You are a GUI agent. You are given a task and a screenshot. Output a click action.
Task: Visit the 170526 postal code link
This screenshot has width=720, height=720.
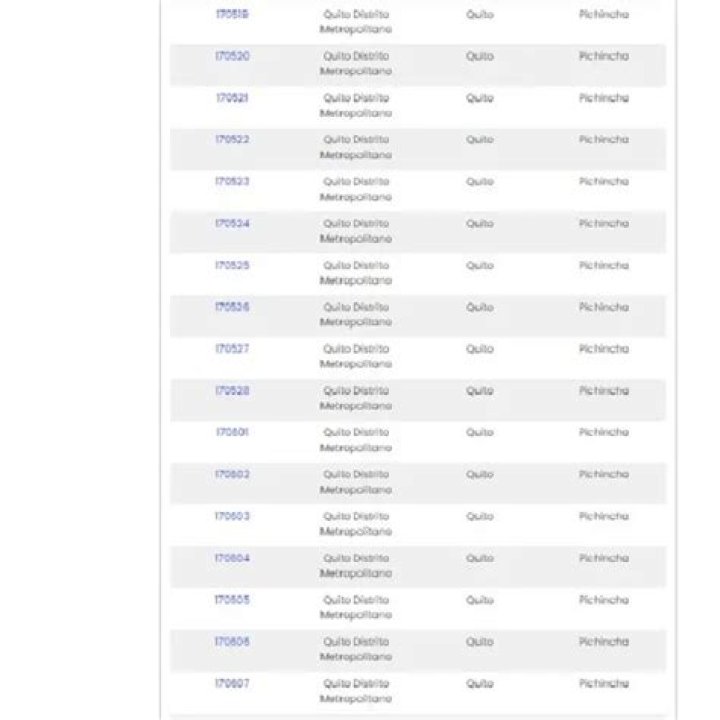tap(232, 307)
